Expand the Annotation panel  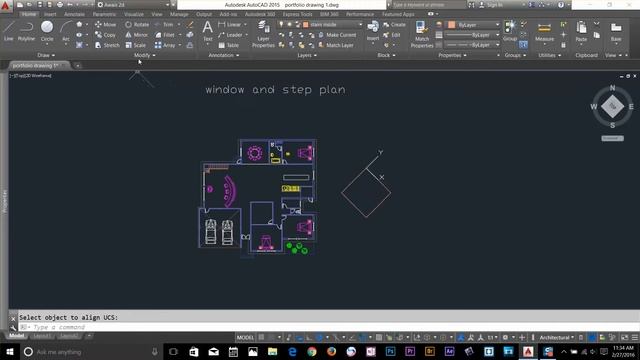coord(224,55)
